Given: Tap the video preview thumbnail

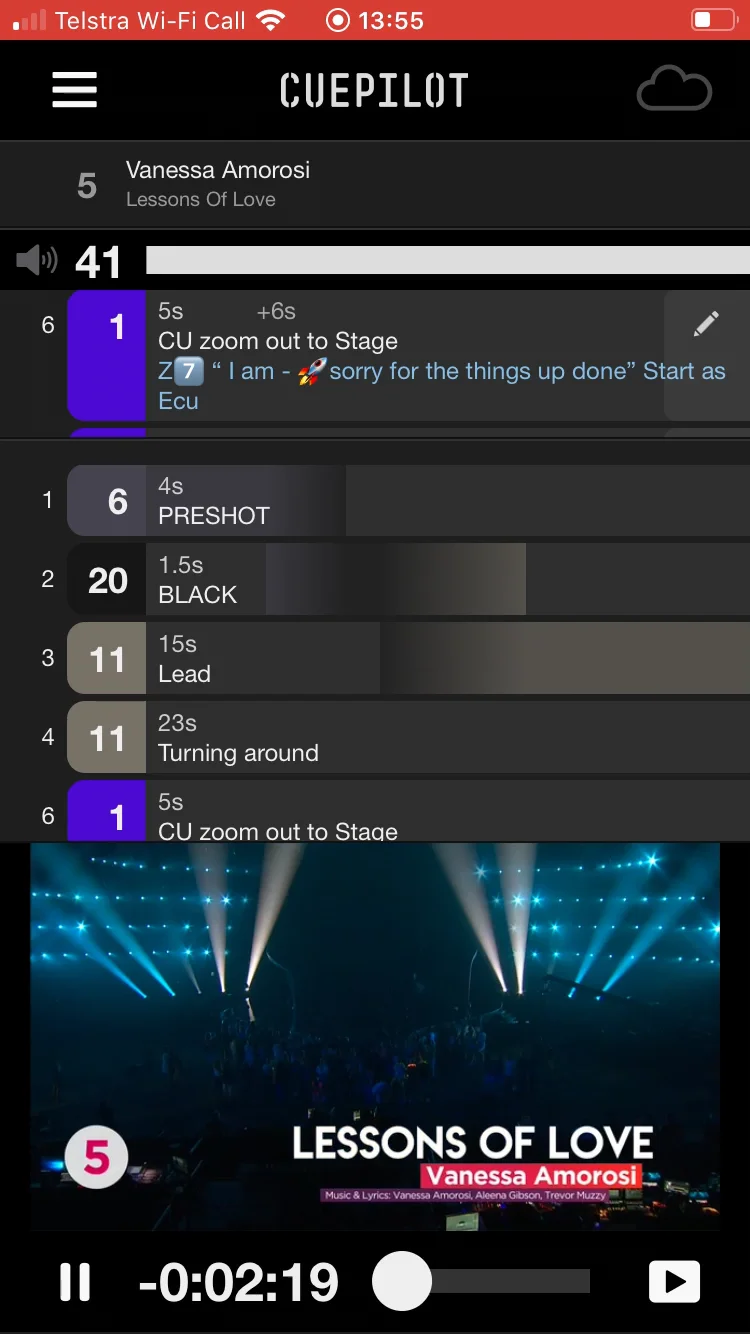Looking at the screenshot, I should (375, 1036).
